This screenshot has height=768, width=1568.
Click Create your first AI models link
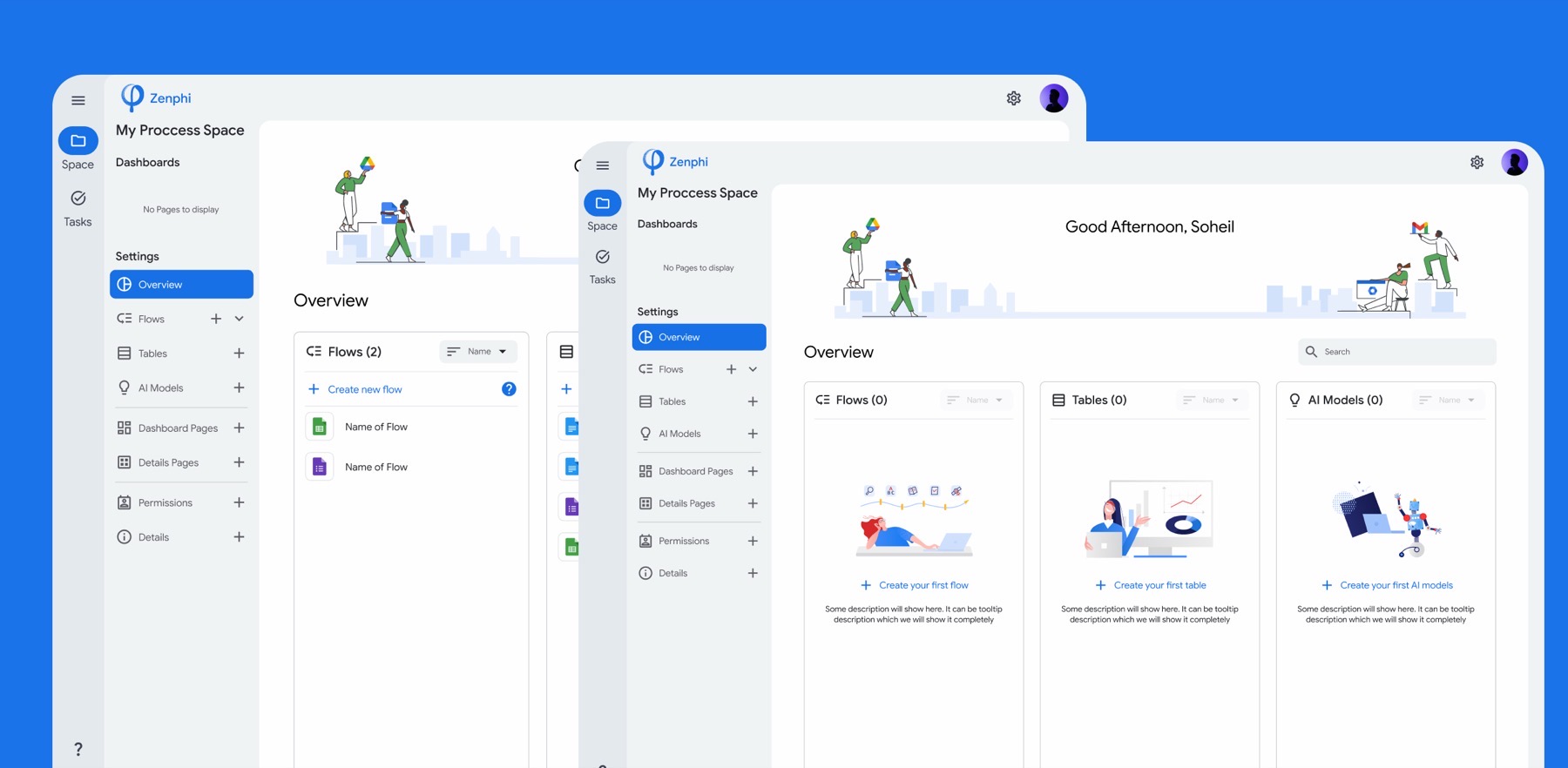coord(1387,585)
